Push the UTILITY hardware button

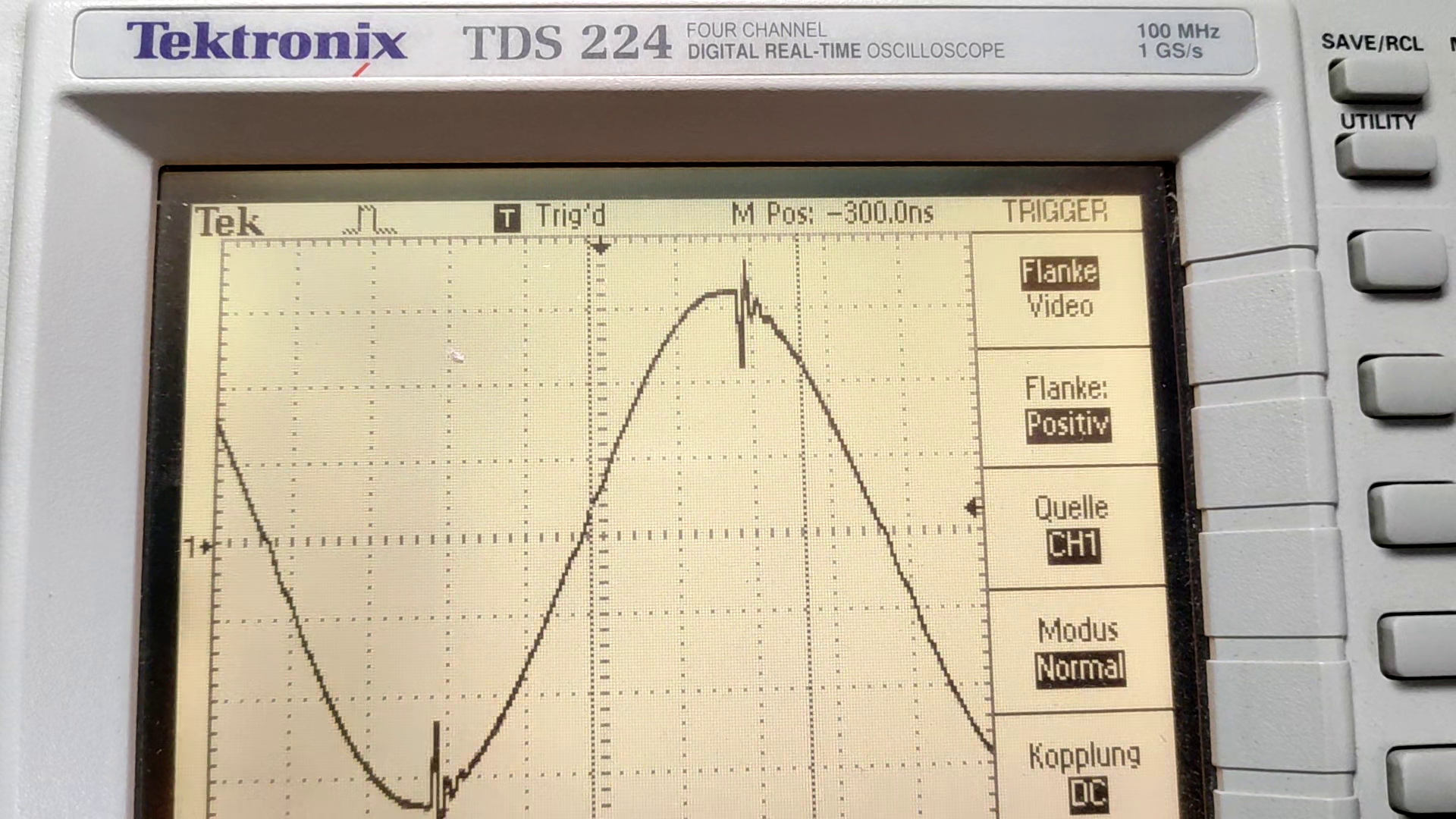pos(1385,157)
